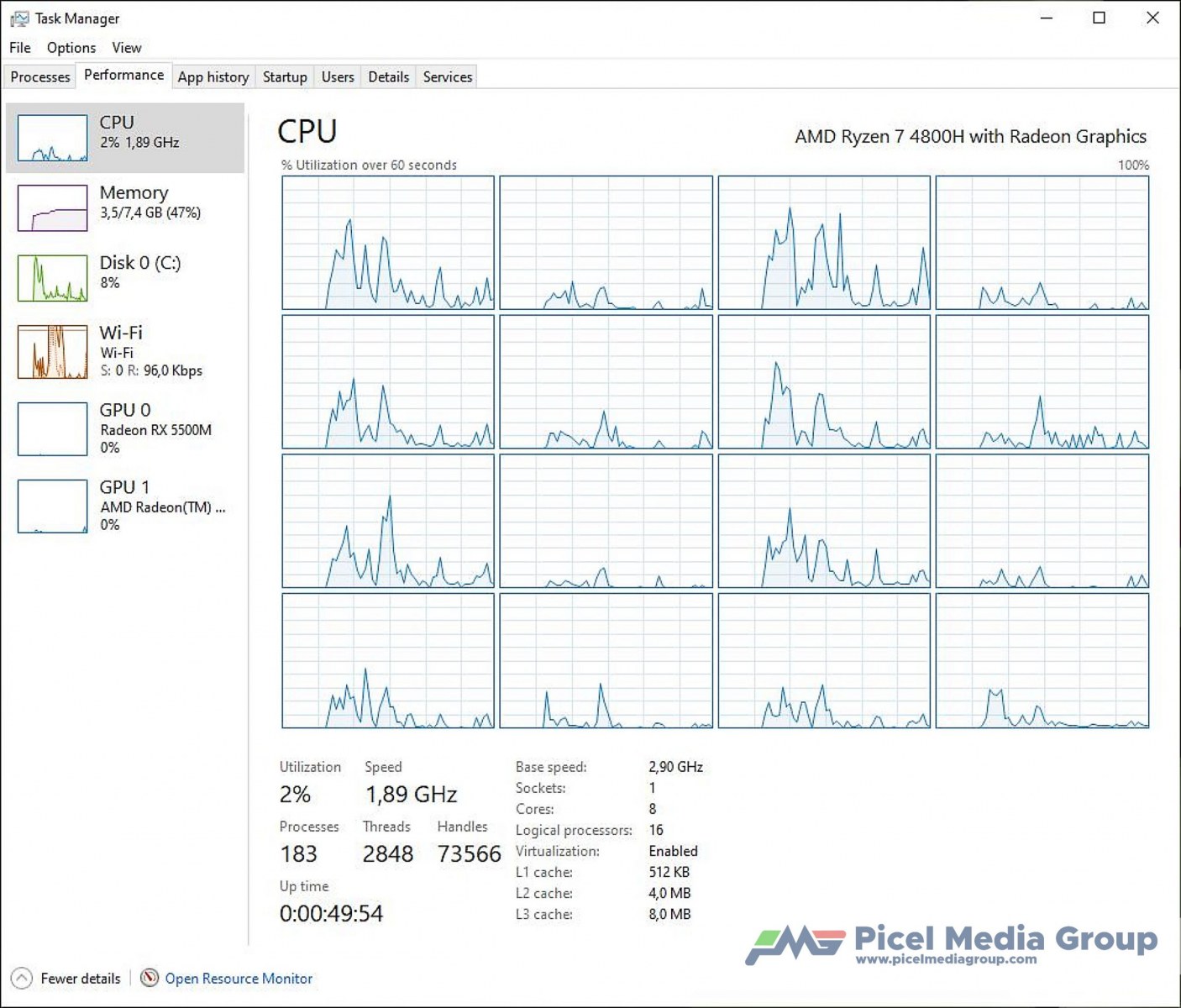Image resolution: width=1181 pixels, height=1008 pixels.
Task: Expand the View menu
Action: point(127,48)
